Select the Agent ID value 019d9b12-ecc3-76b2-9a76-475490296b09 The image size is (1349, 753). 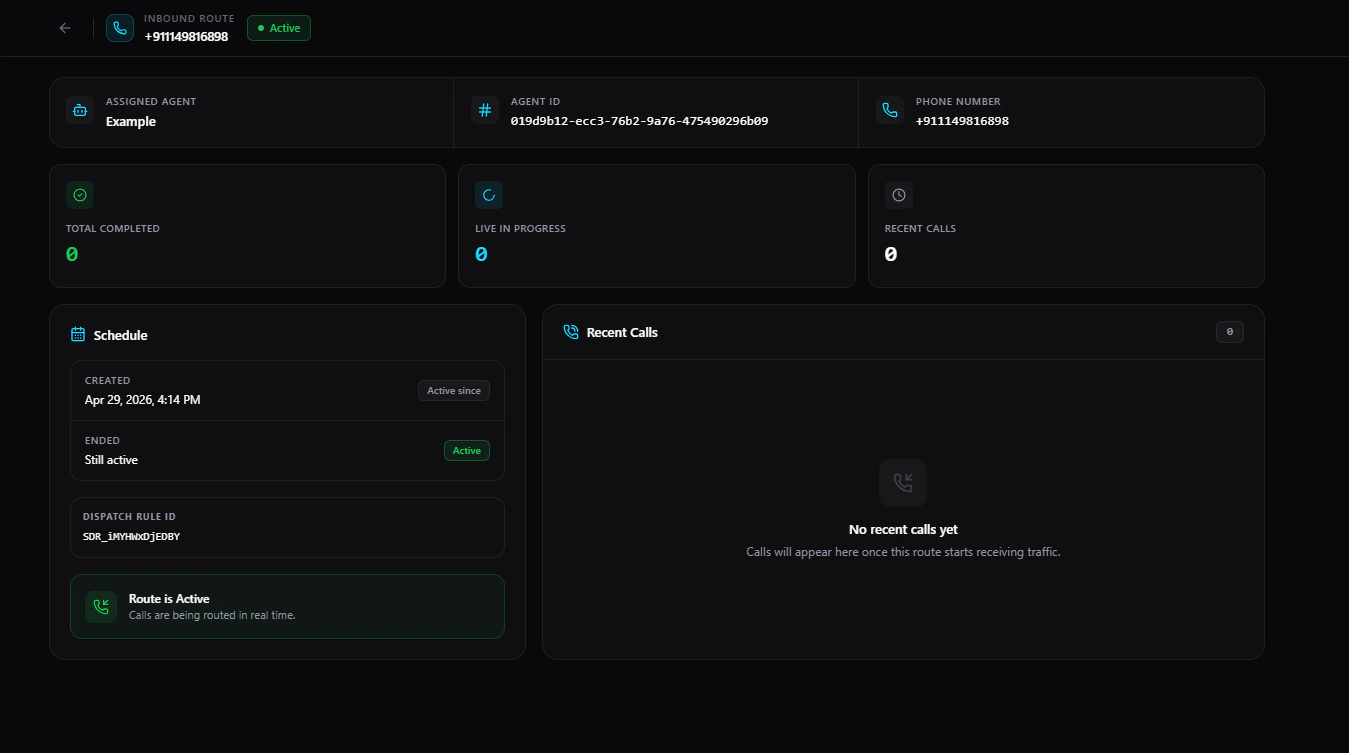point(639,121)
